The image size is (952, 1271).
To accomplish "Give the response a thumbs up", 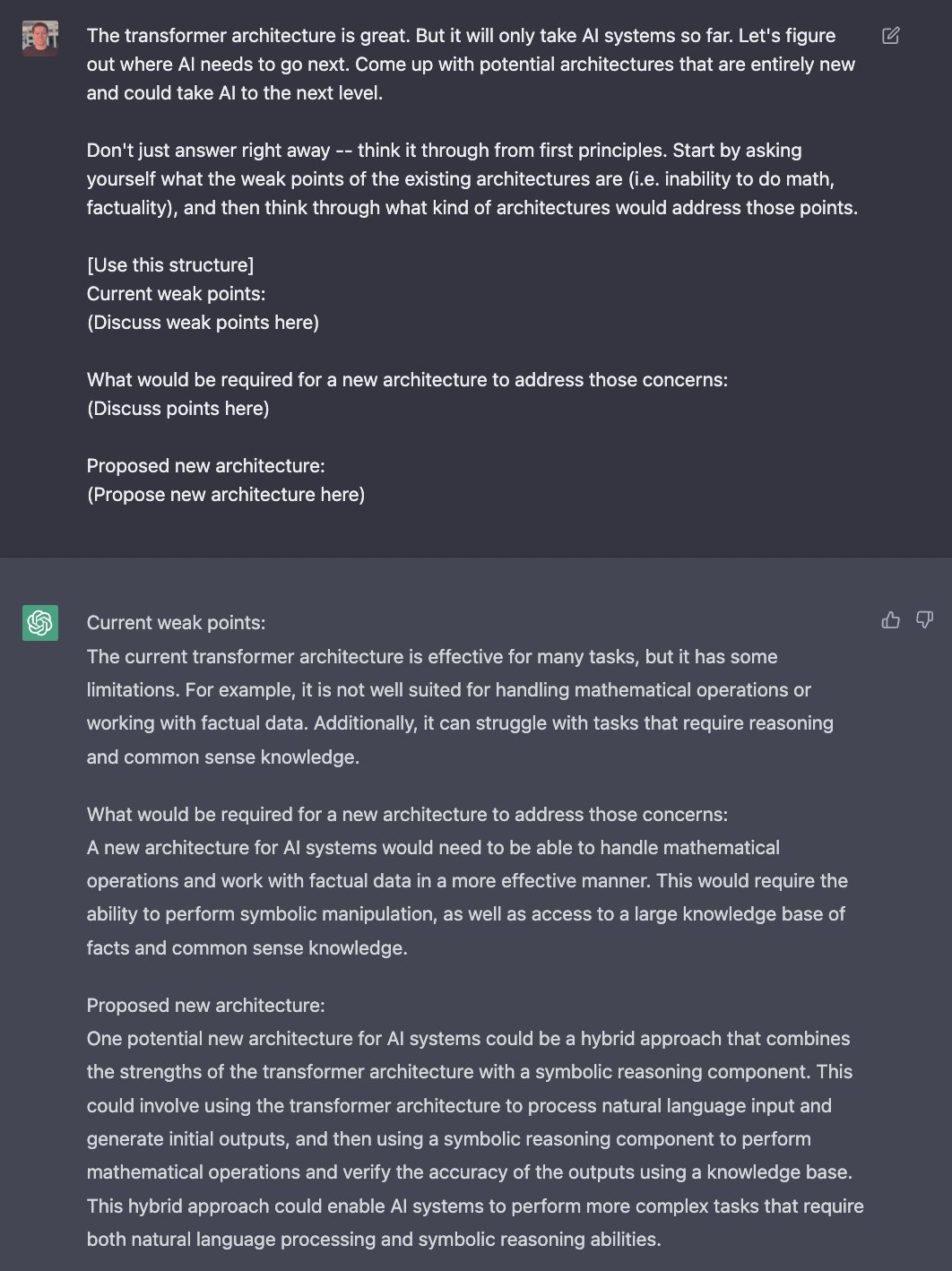I will (890, 620).
